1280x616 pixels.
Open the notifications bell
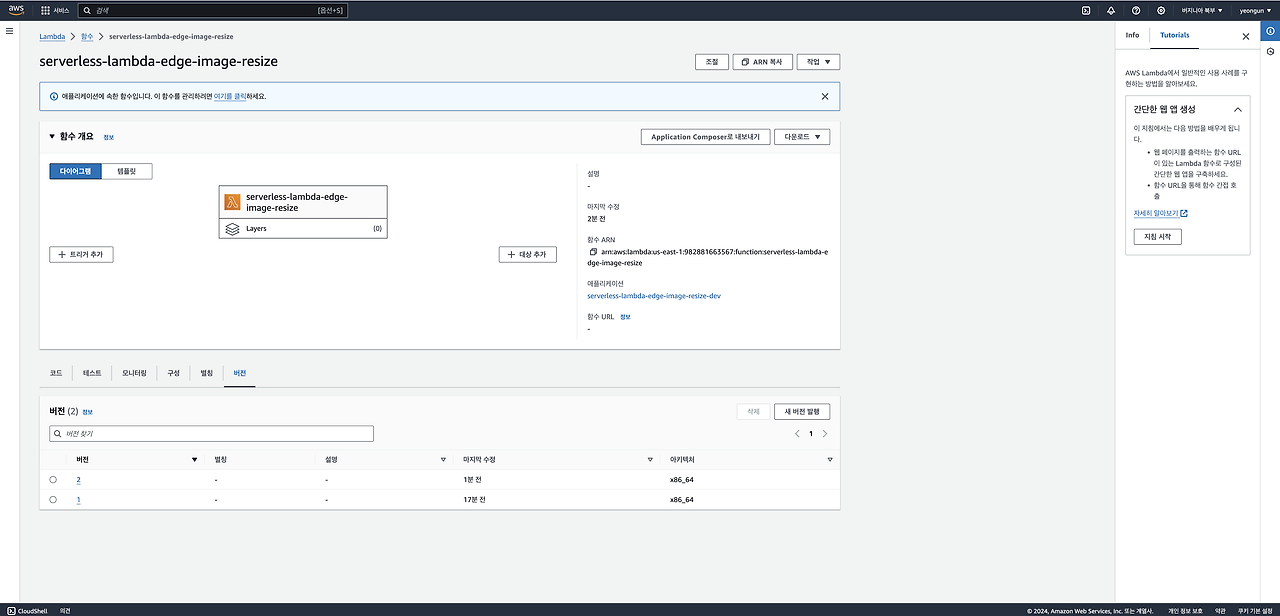point(1111,10)
